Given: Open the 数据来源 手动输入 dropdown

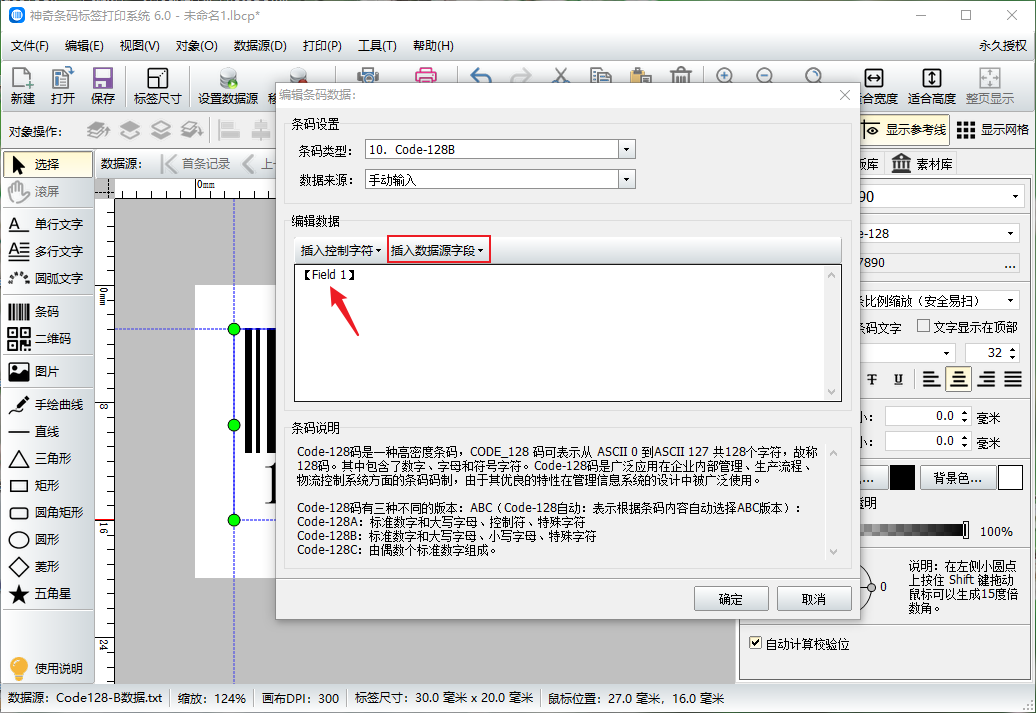Looking at the screenshot, I should click(x=627, y=180).
